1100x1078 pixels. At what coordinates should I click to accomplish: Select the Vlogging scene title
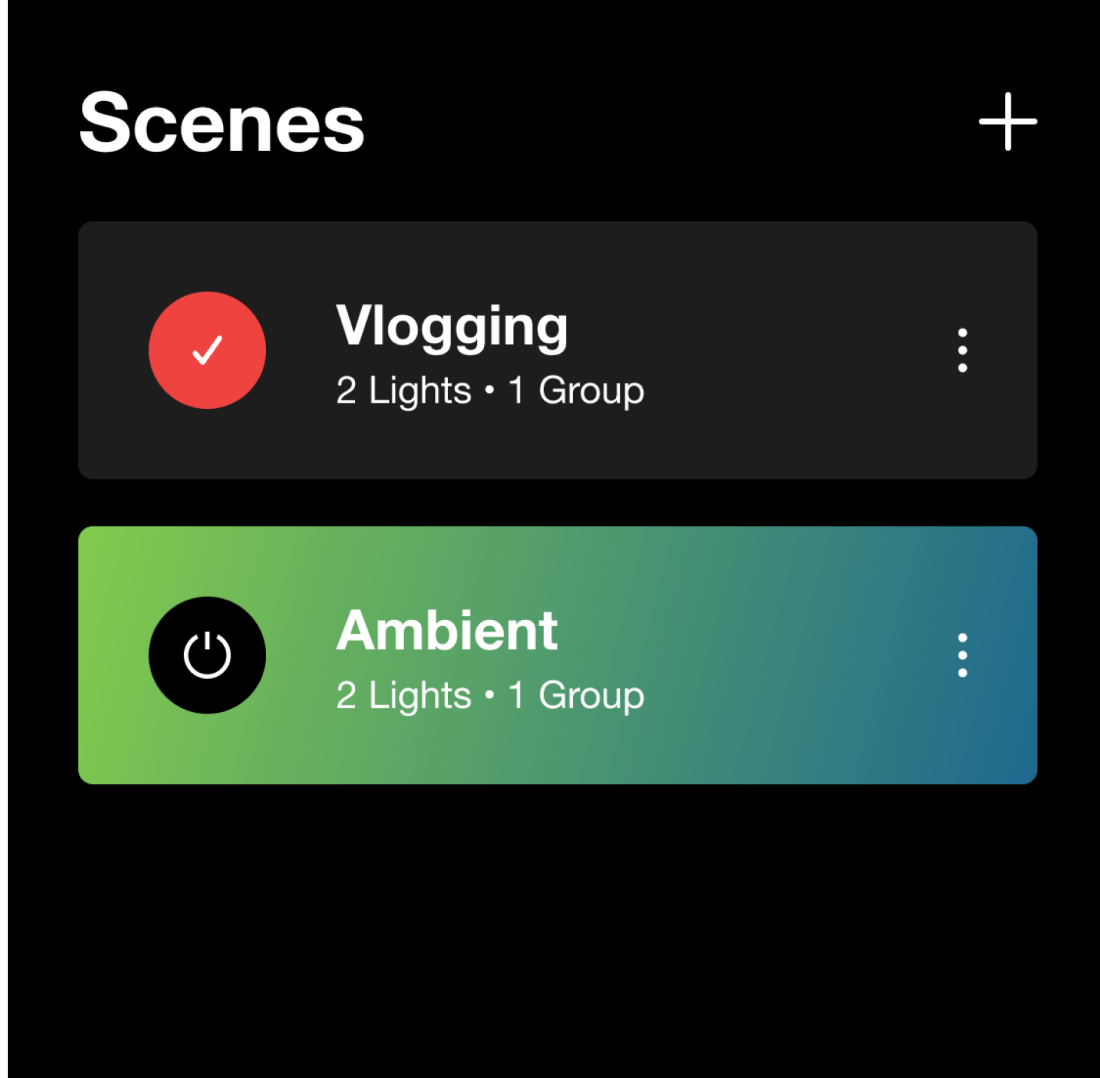[452, 326]
